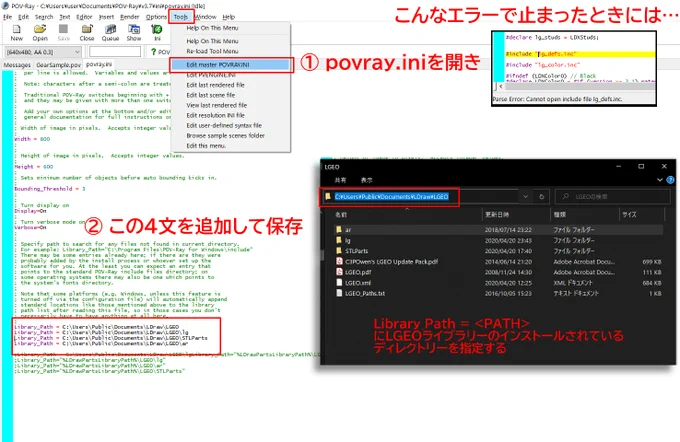Click the greyed Save toolbar icon
The height and width of the screenshot is (442, 680).
coord(63,29)
